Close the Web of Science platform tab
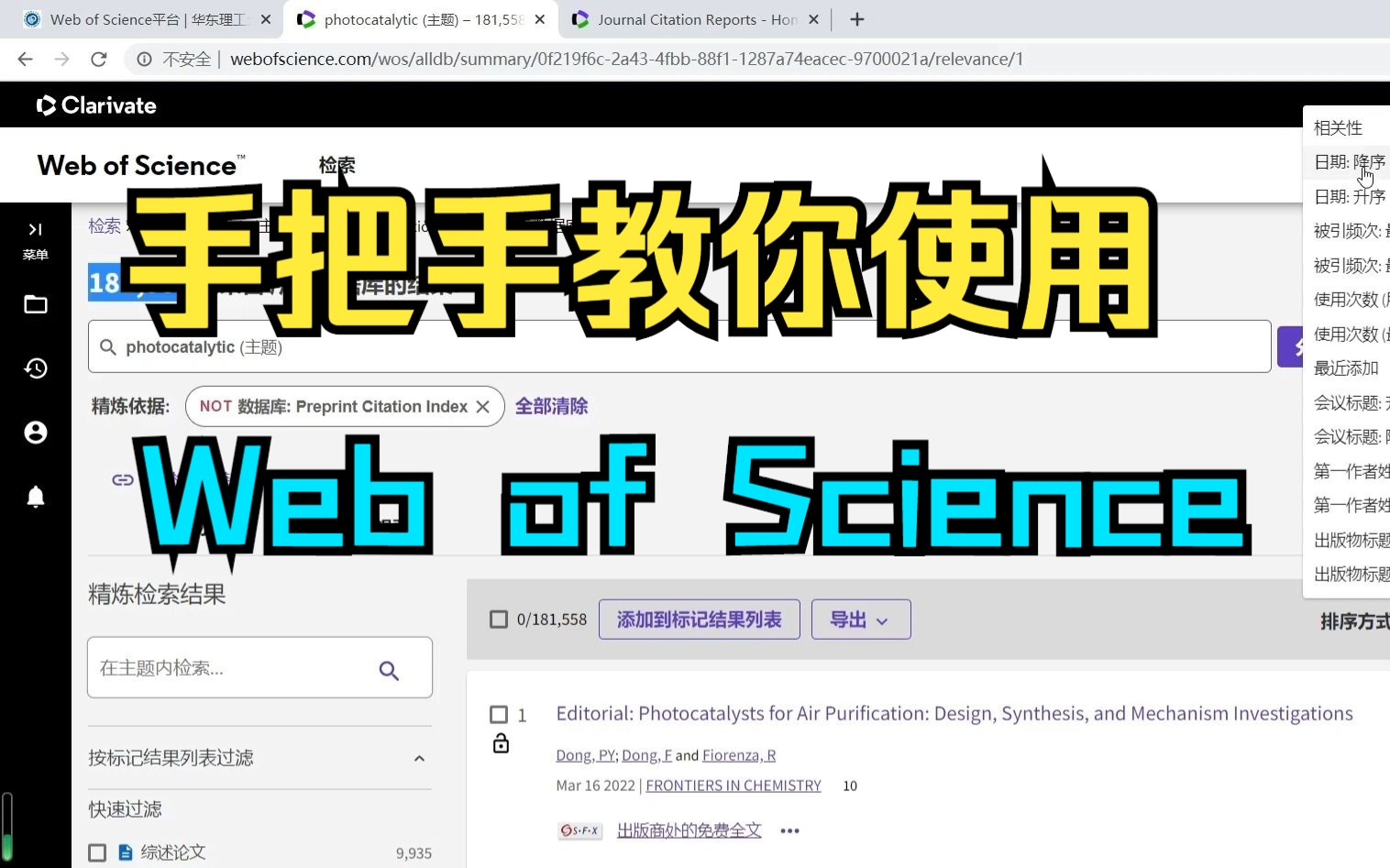 coord(266,19)
